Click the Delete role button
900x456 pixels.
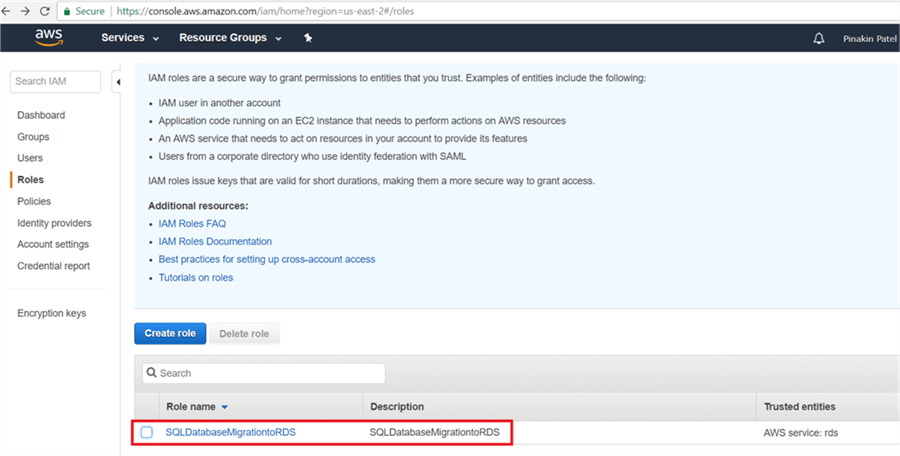244,334
